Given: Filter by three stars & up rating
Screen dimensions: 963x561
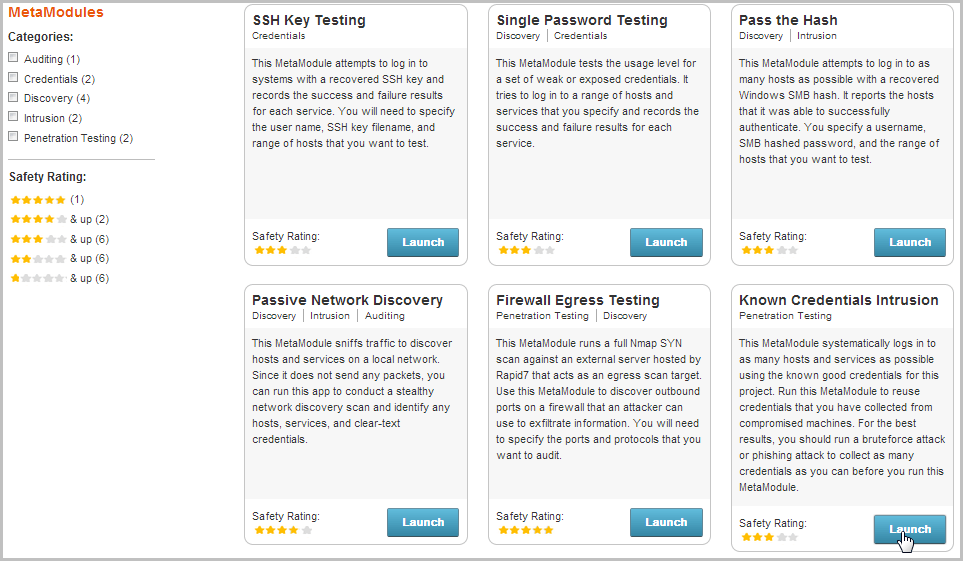Looking at the screenshot, I should coord(38,239).
